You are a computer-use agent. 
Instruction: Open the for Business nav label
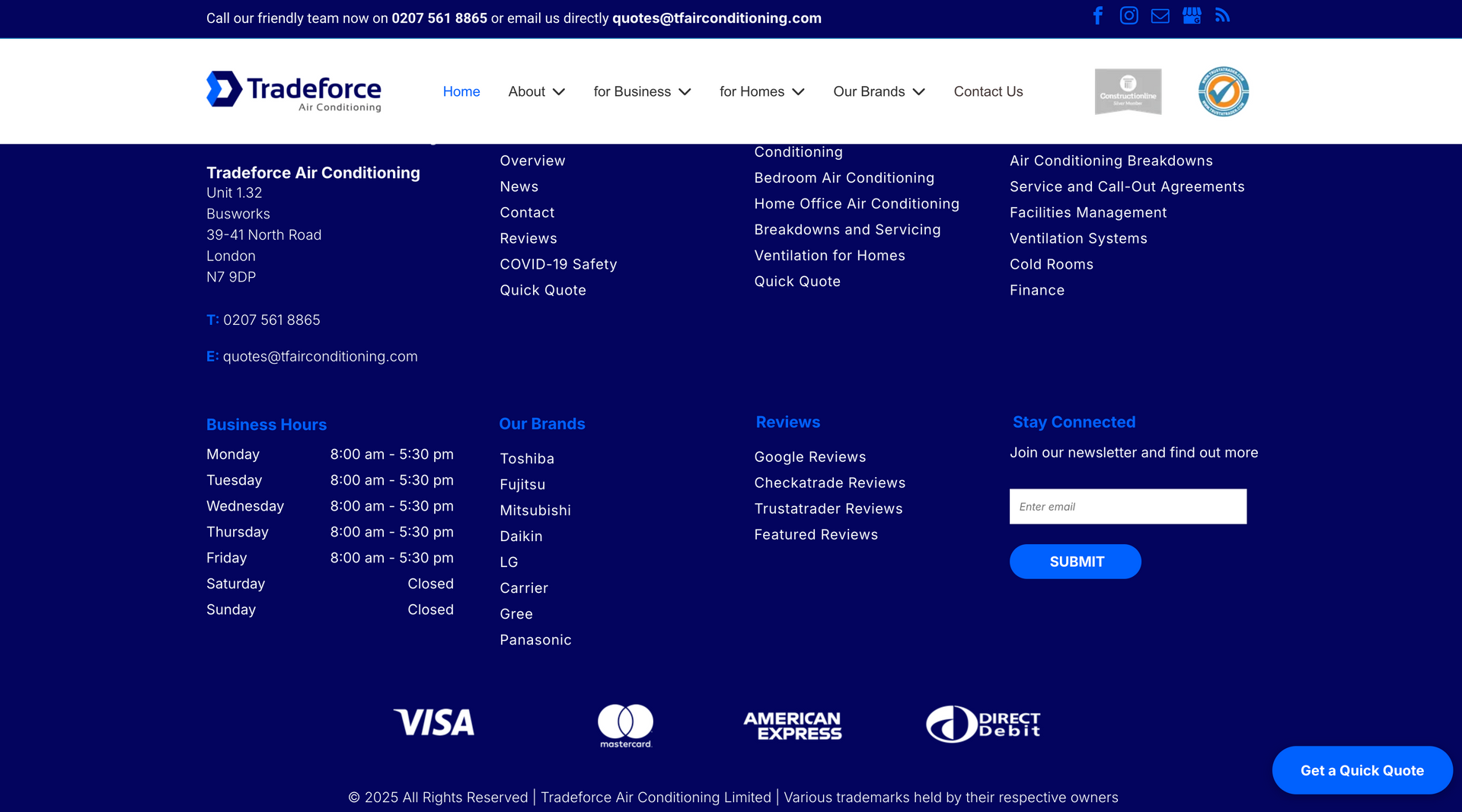pos(632,91)
